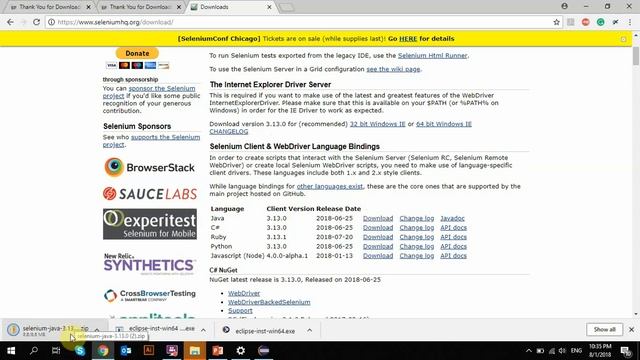Expand options for selenium-java zip download
The width and height of the screenshot is (640, 360).
[97, 330]
